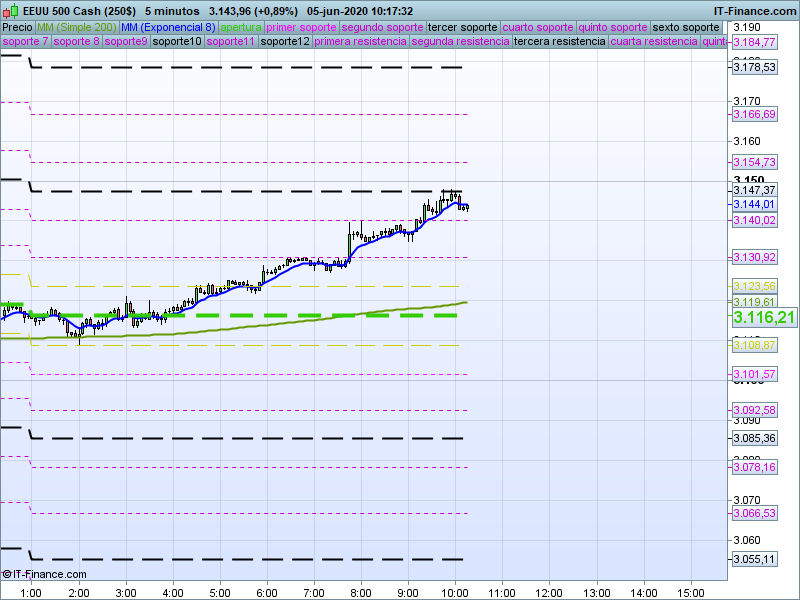The height and width of the screenshot is (600, 800).
Task: Select 'soporte10' legend label
Action: point(178,42)
